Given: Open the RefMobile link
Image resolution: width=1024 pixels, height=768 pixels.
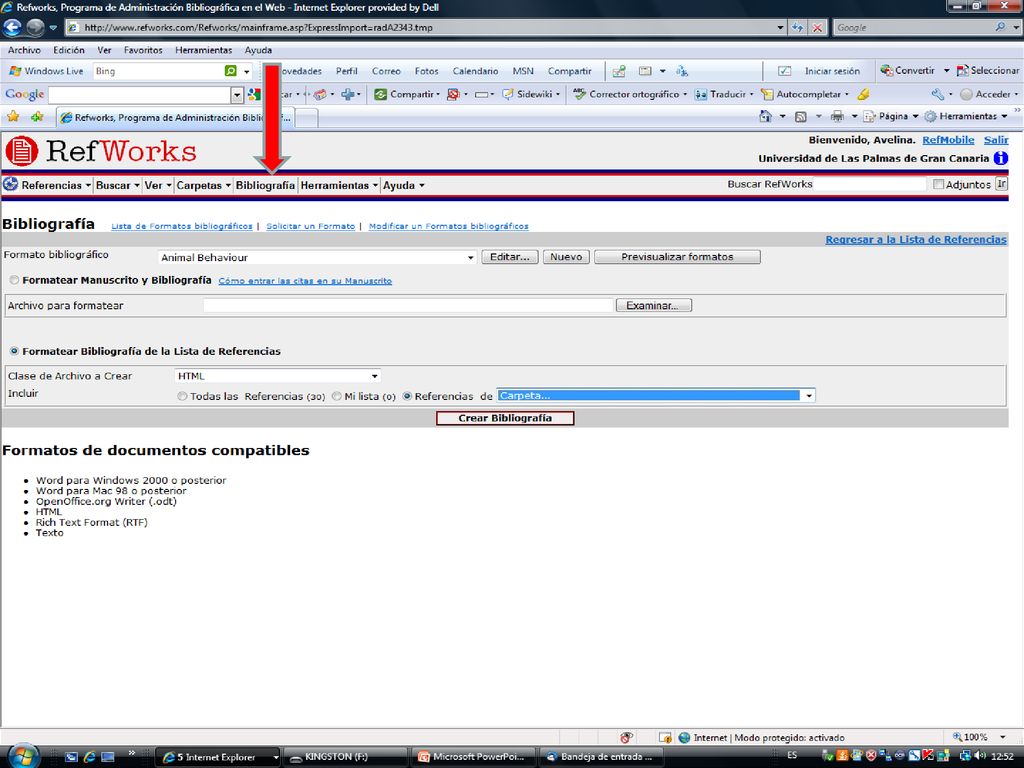Looking at the screenshot, I should pos(948,140).
